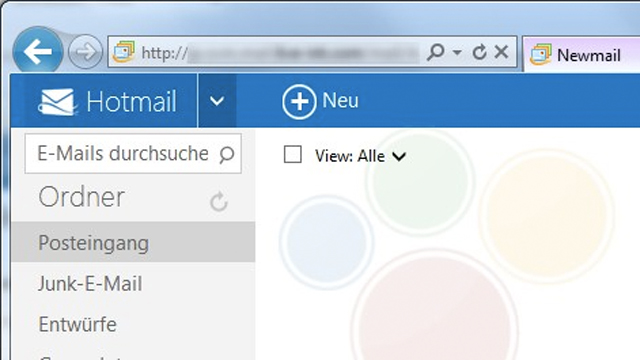
Task: Open the address bar autocomplete dropdown arrow
Action: [x=457, y=52]
